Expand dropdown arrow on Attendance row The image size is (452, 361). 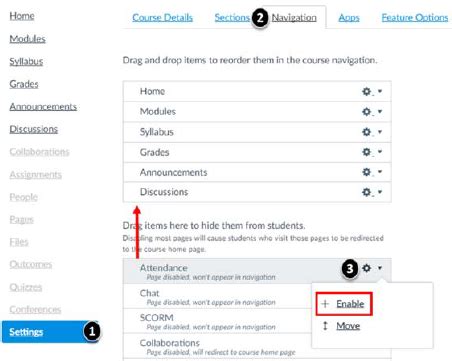click(380, 268)
